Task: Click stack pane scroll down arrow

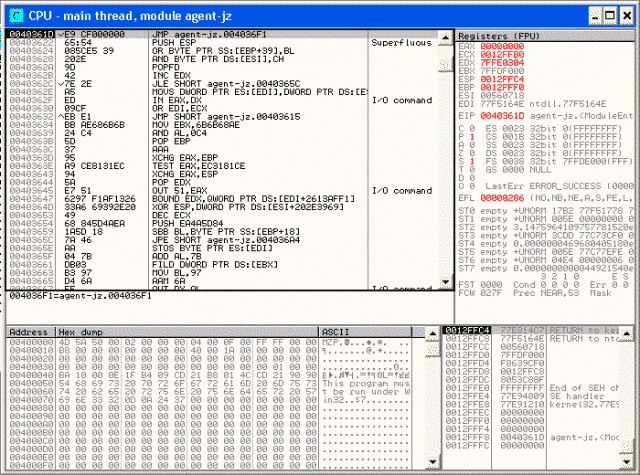Action: [x=627, y=462]
